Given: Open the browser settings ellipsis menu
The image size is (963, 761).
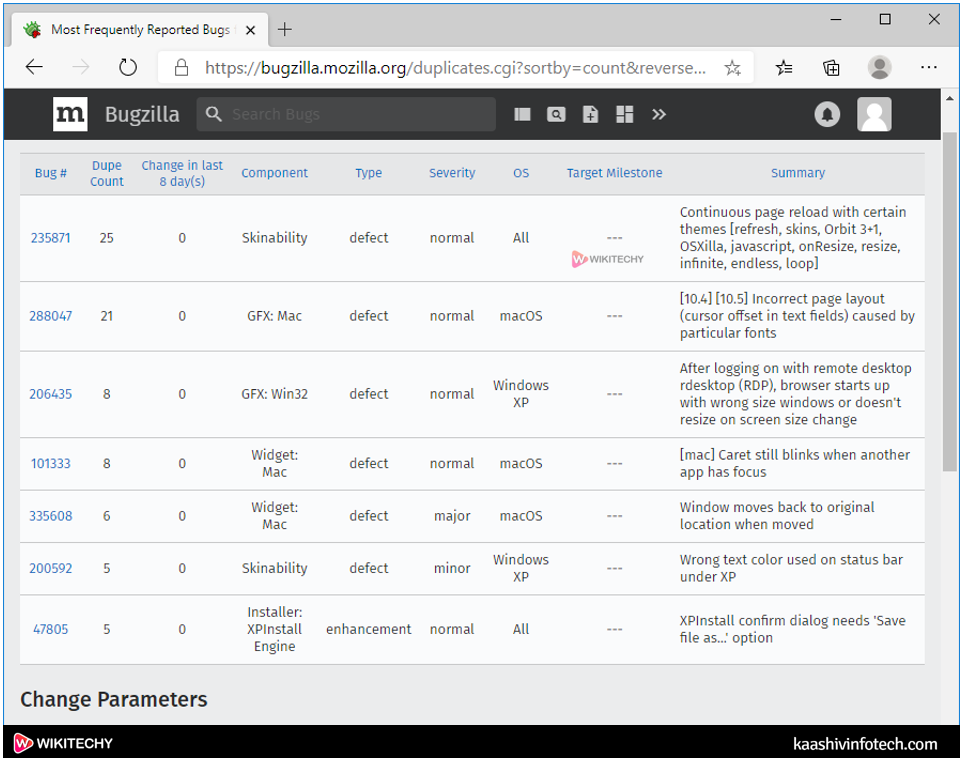Looking at the screenshot, I should (928, 68).
